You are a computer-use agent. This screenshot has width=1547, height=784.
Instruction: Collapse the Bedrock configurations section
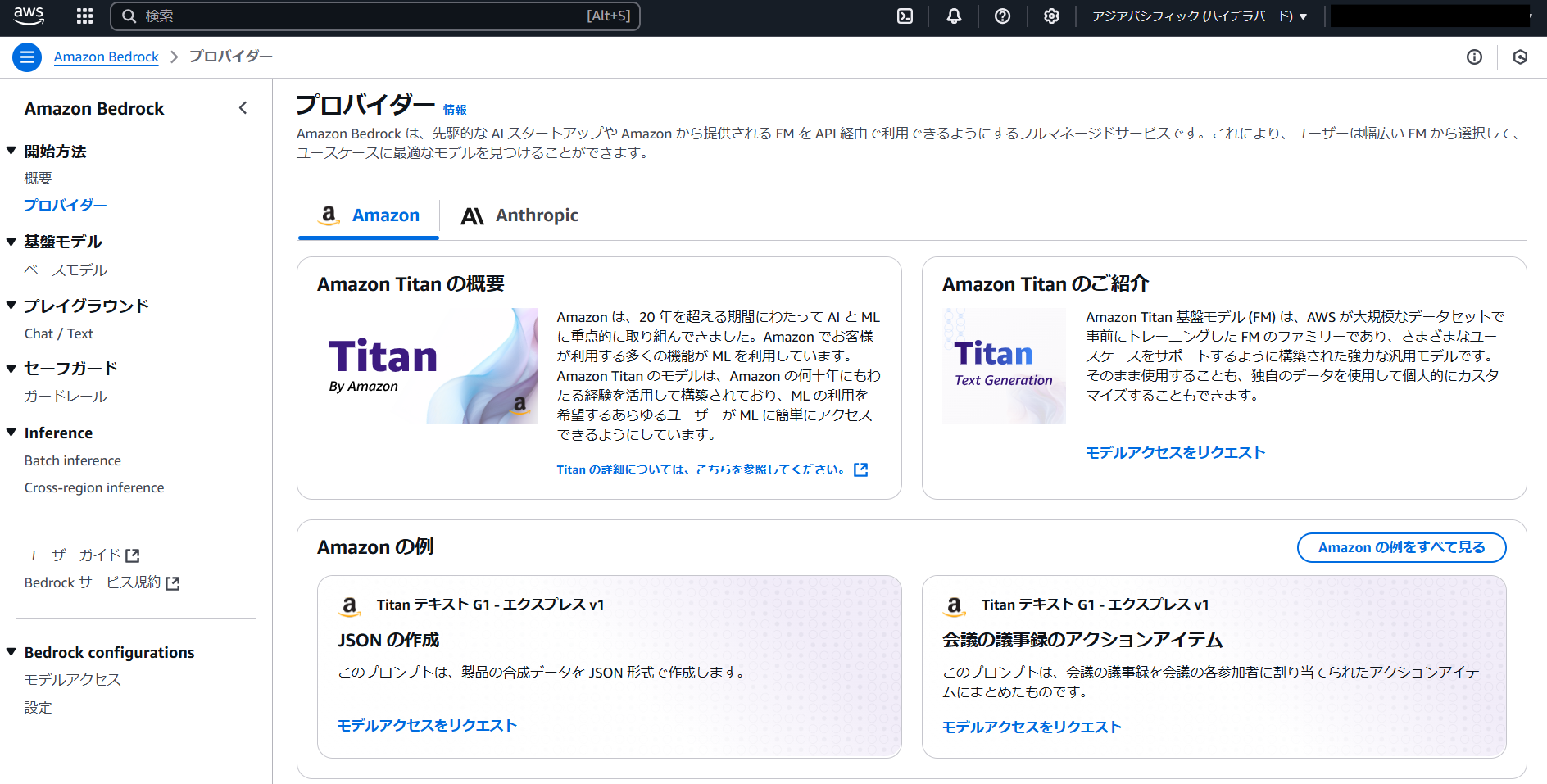click(x=11, y=652)
